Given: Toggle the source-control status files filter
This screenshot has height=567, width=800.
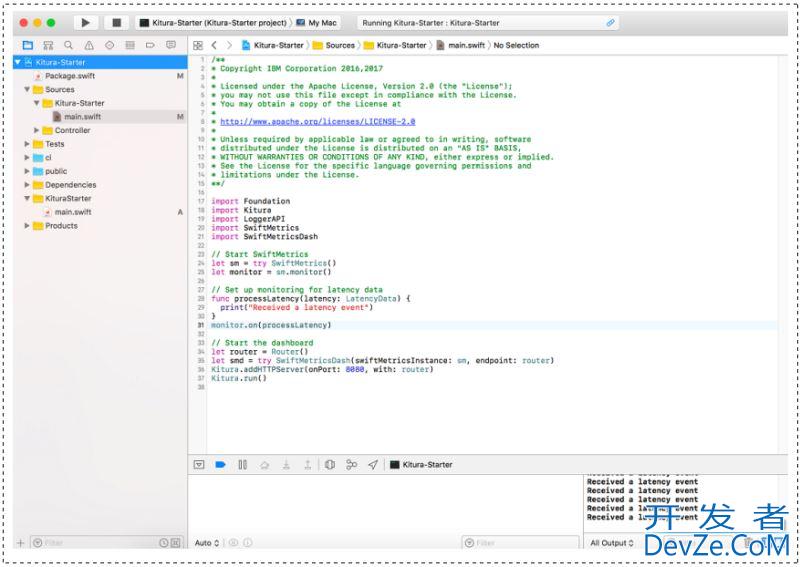Looking at the screenshot, I should point(175,543).
